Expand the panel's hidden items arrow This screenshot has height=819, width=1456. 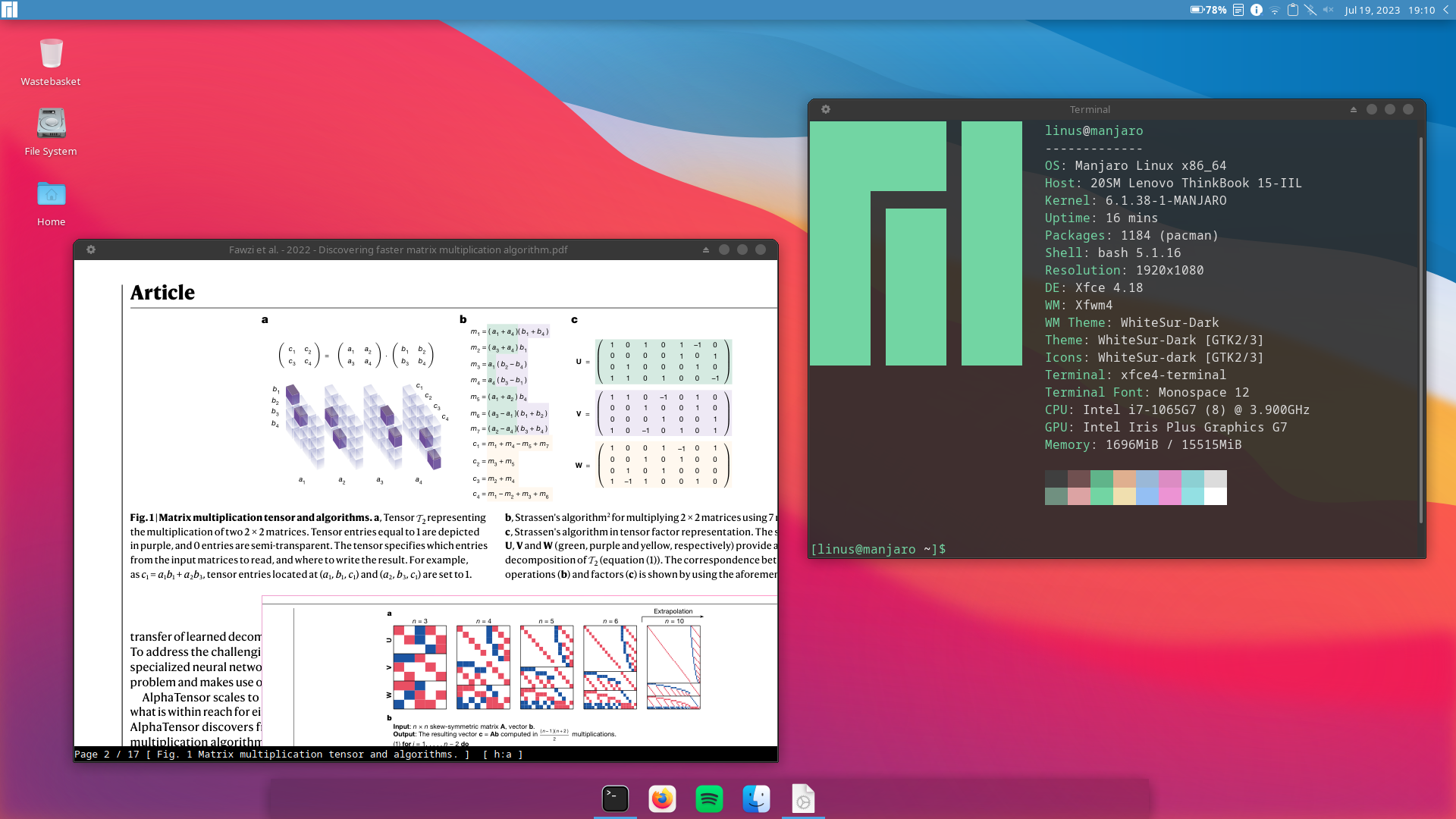[1446, 10]
